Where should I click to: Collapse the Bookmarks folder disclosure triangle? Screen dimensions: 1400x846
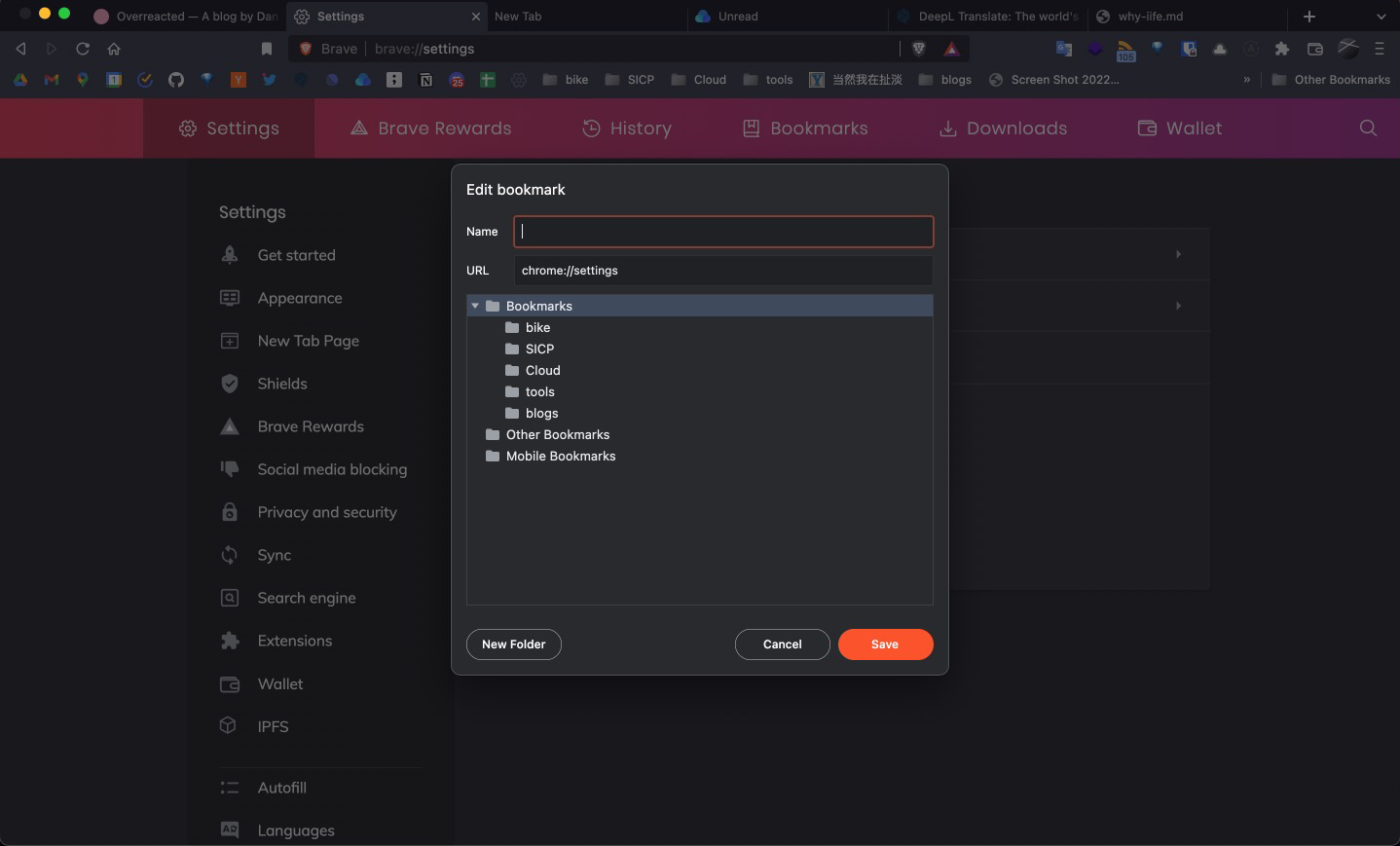475,306
